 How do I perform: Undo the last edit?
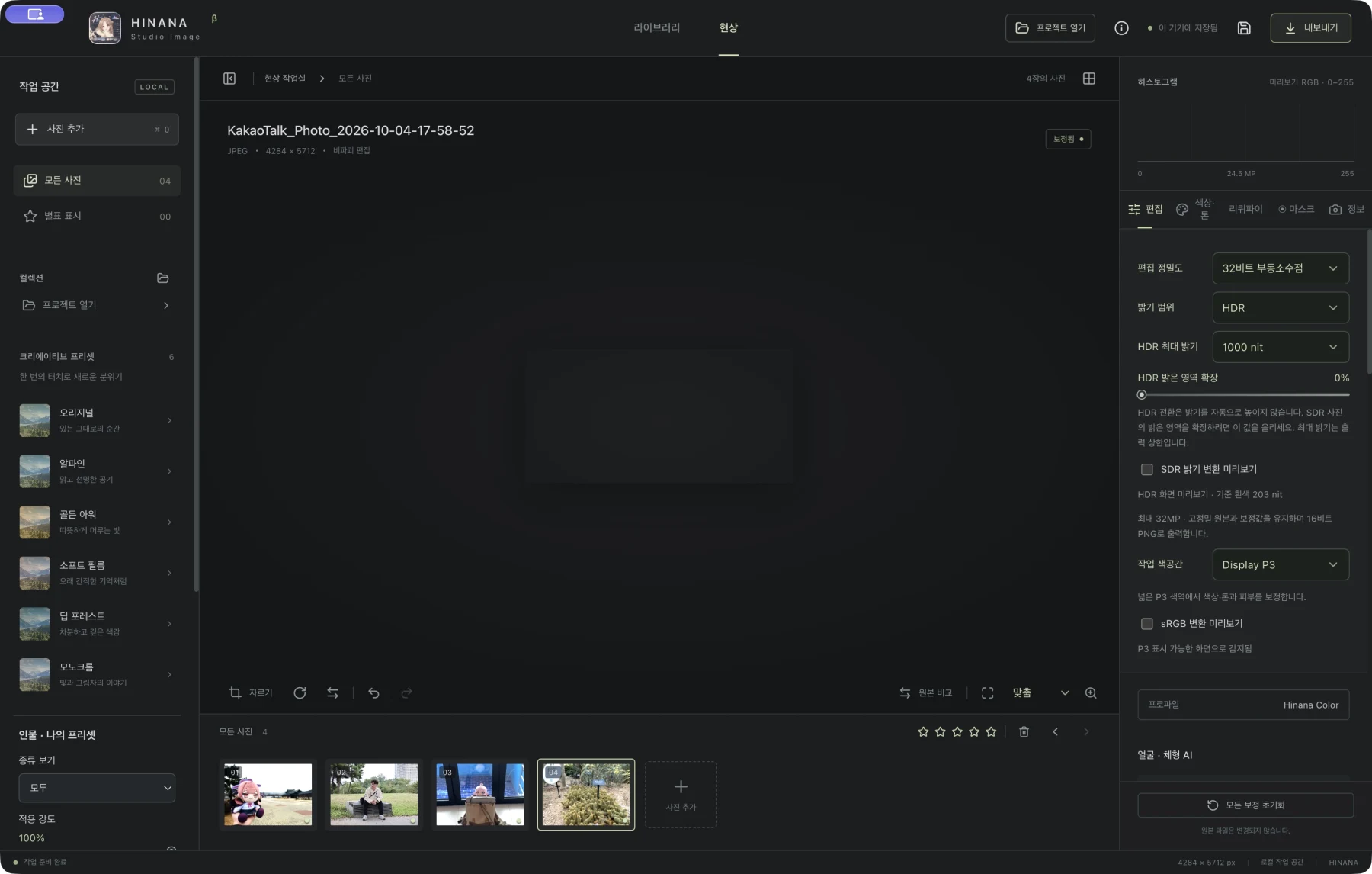tap(373, 692)
